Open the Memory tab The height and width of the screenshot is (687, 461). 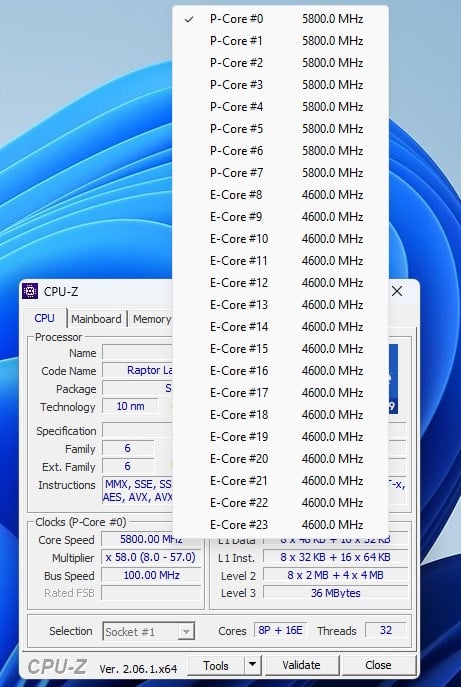click(x=152, y=319)
